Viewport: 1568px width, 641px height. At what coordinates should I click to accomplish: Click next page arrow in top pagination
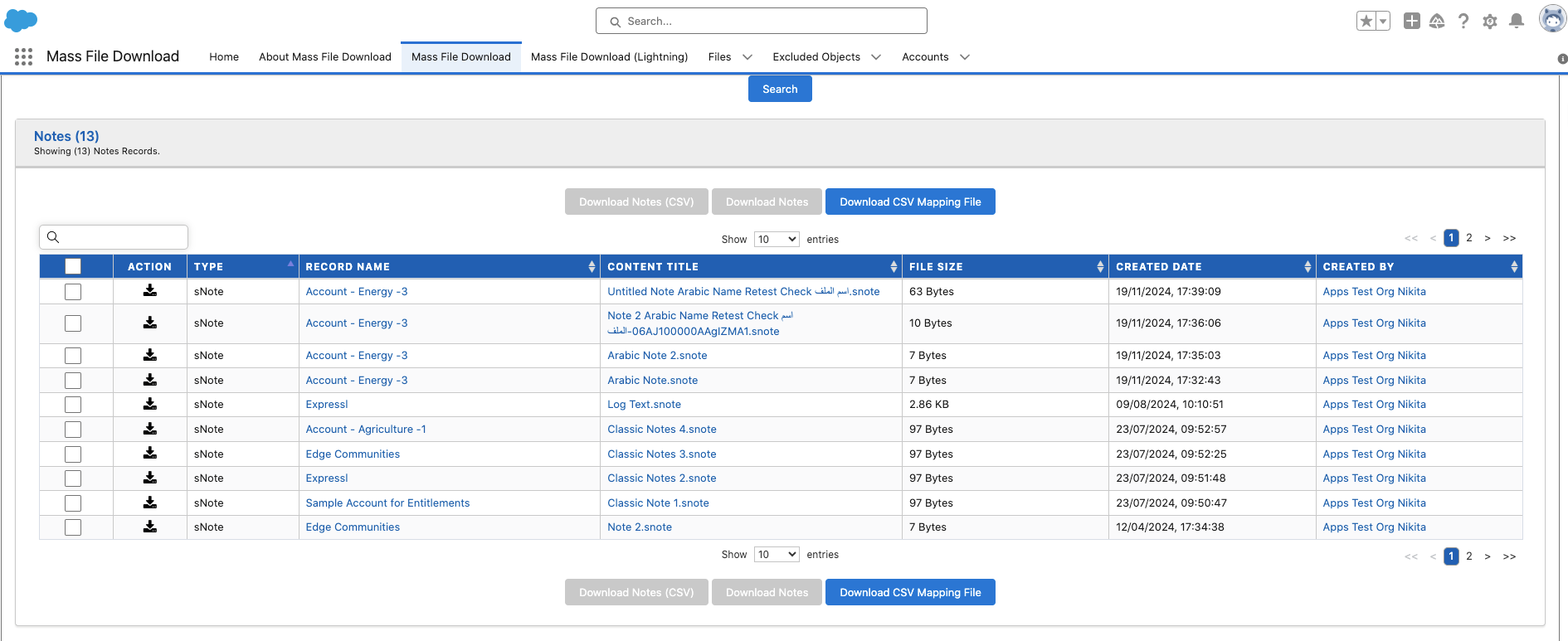(x=1488, y=238)
